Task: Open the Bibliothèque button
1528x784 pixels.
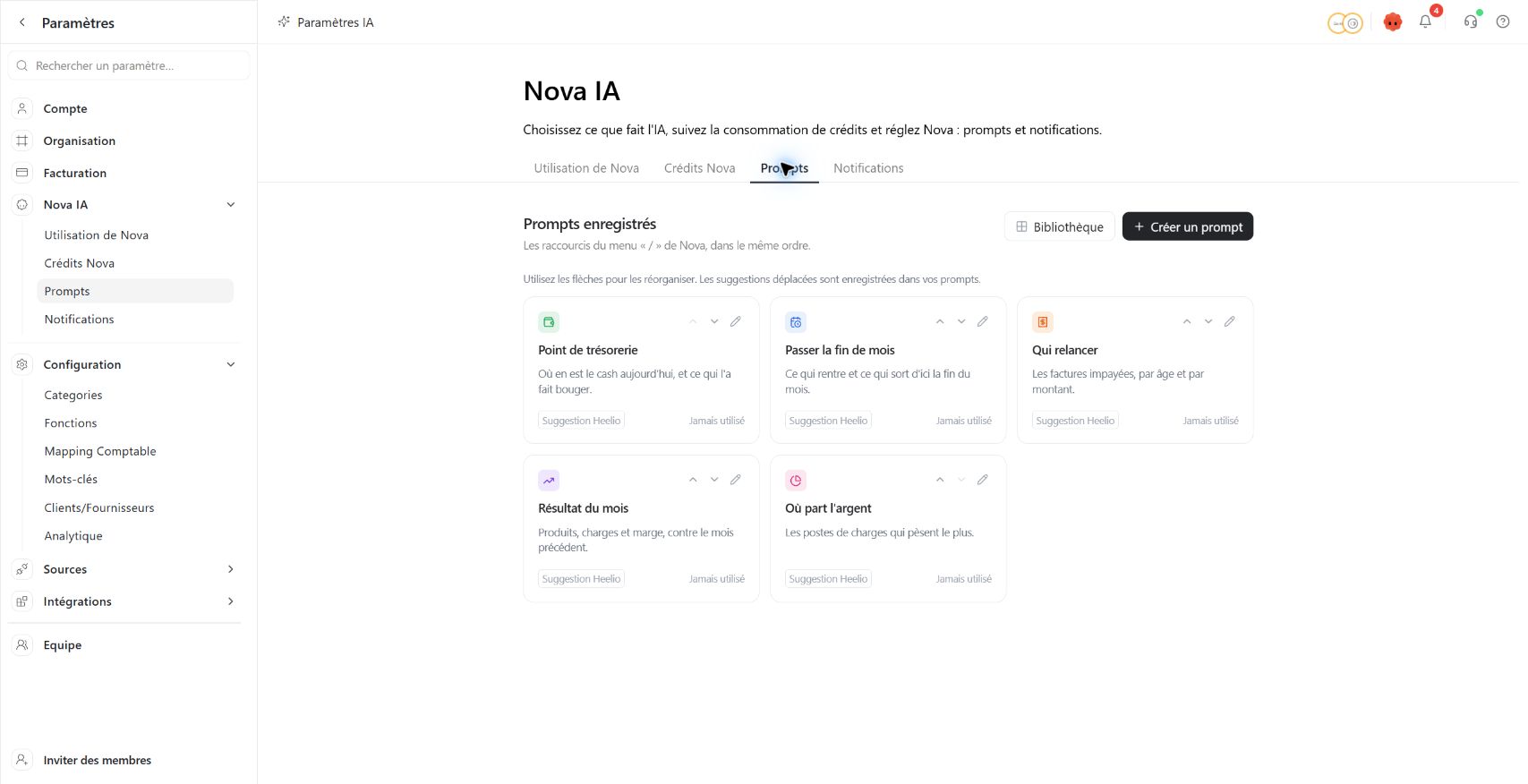Action: pos(1060,226)
